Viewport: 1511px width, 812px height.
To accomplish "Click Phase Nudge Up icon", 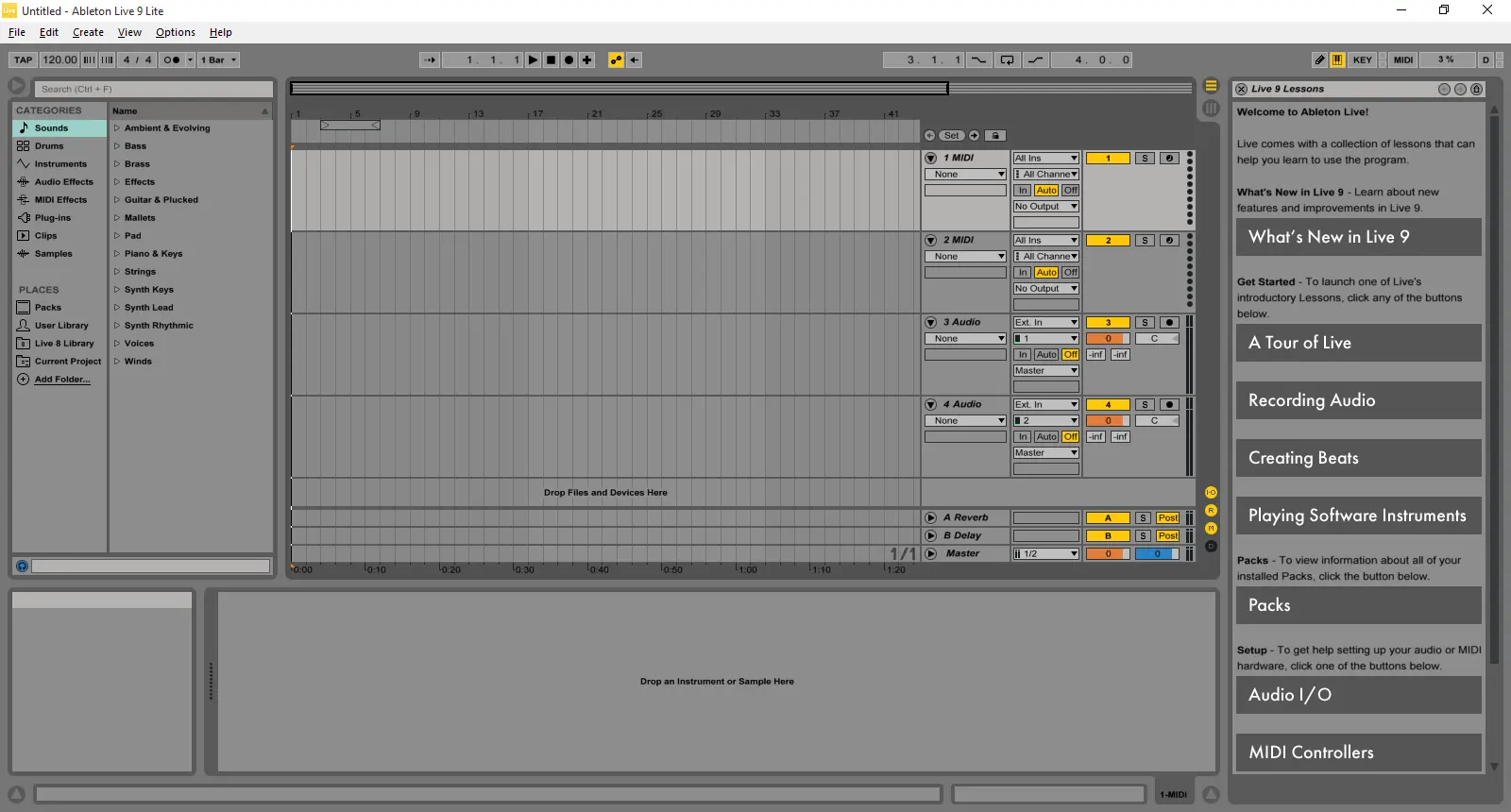I will (108, 59).
